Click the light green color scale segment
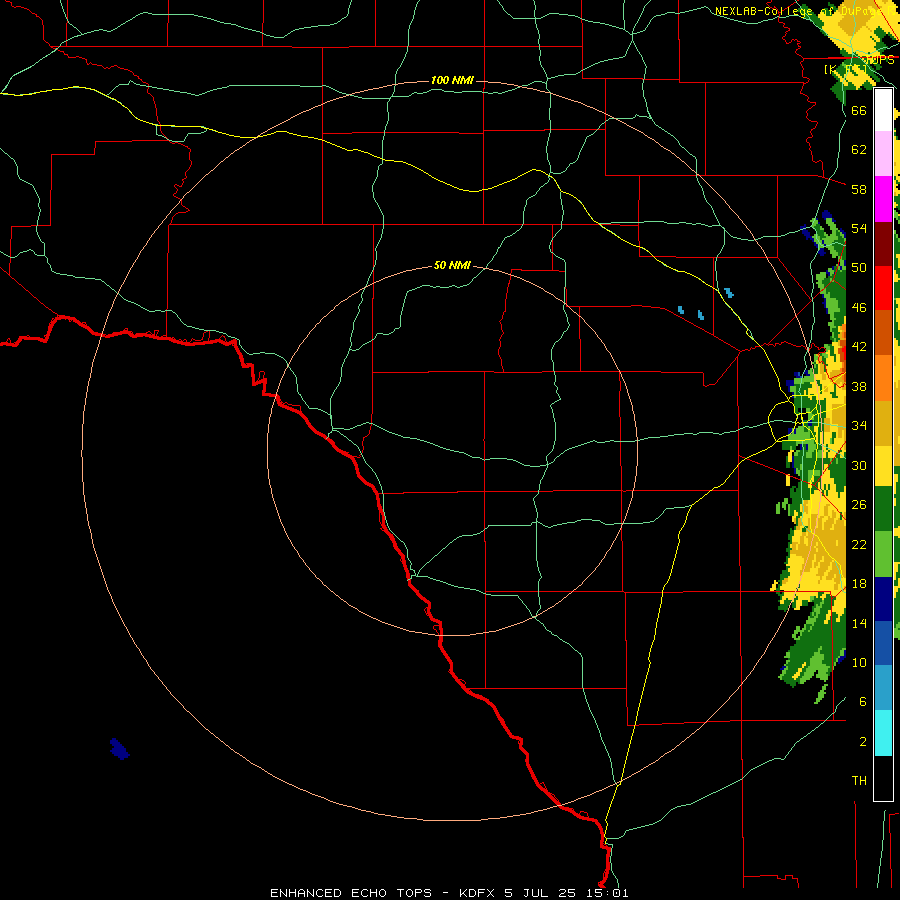Screen dimensions: 900x900 click(883, 554)
